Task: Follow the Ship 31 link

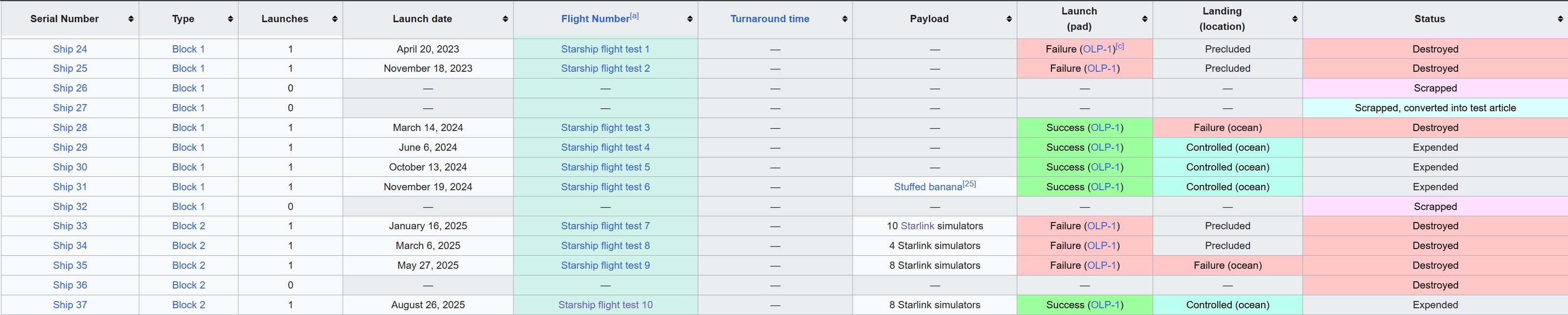Action: tap(70, 187)
